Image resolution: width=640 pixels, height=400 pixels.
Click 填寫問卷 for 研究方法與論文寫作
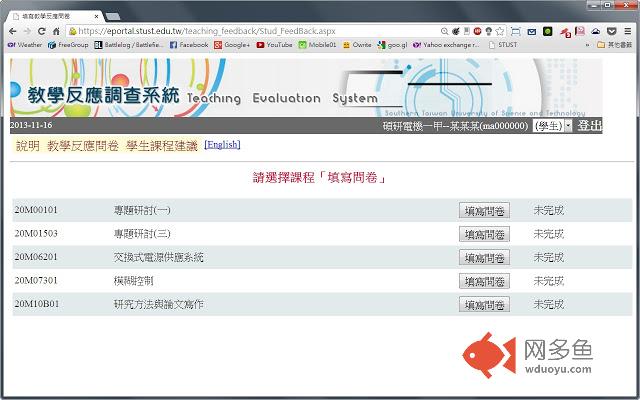pos(484,304)
